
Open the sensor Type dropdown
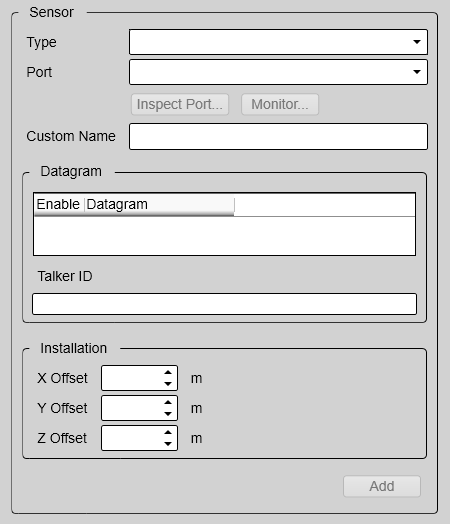278,42
